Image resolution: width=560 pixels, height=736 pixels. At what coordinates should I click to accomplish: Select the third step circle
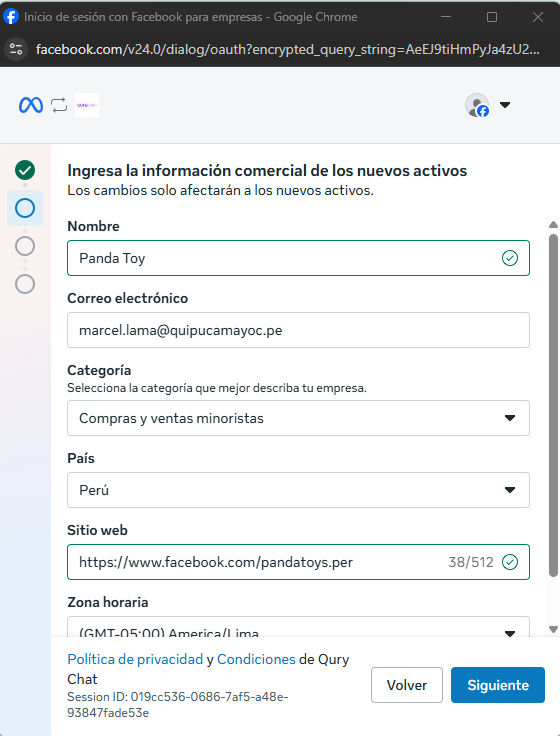(x=25, y=246)
